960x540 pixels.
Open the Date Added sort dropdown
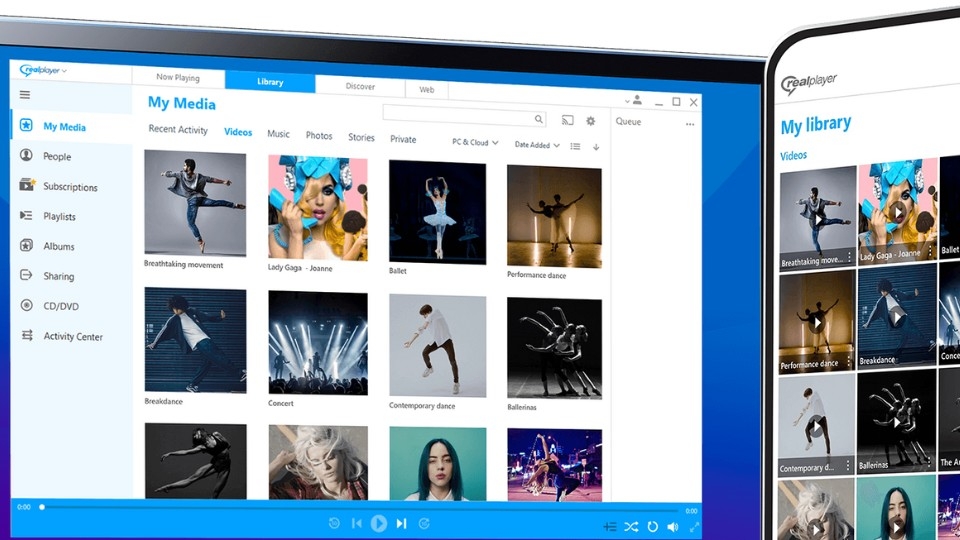point(537,145)
